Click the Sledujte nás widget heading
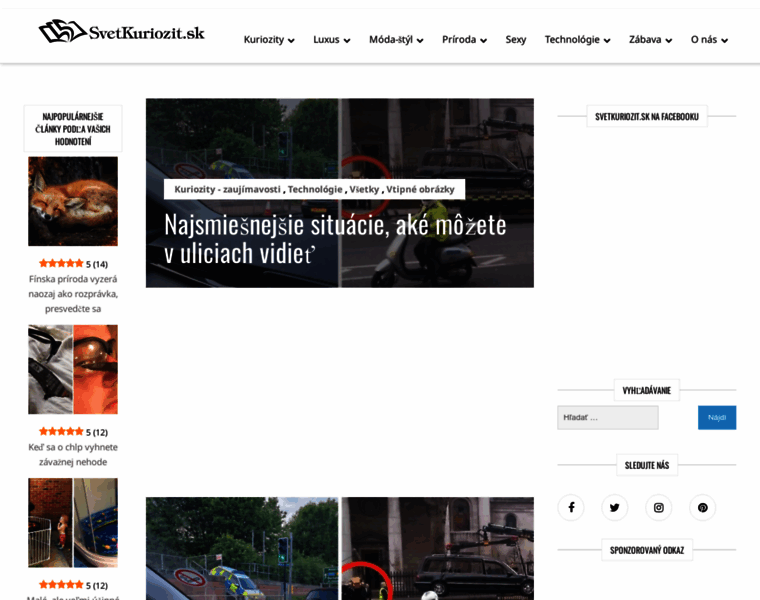Screen dimensions: 760x600 click(x=647, y=465)
